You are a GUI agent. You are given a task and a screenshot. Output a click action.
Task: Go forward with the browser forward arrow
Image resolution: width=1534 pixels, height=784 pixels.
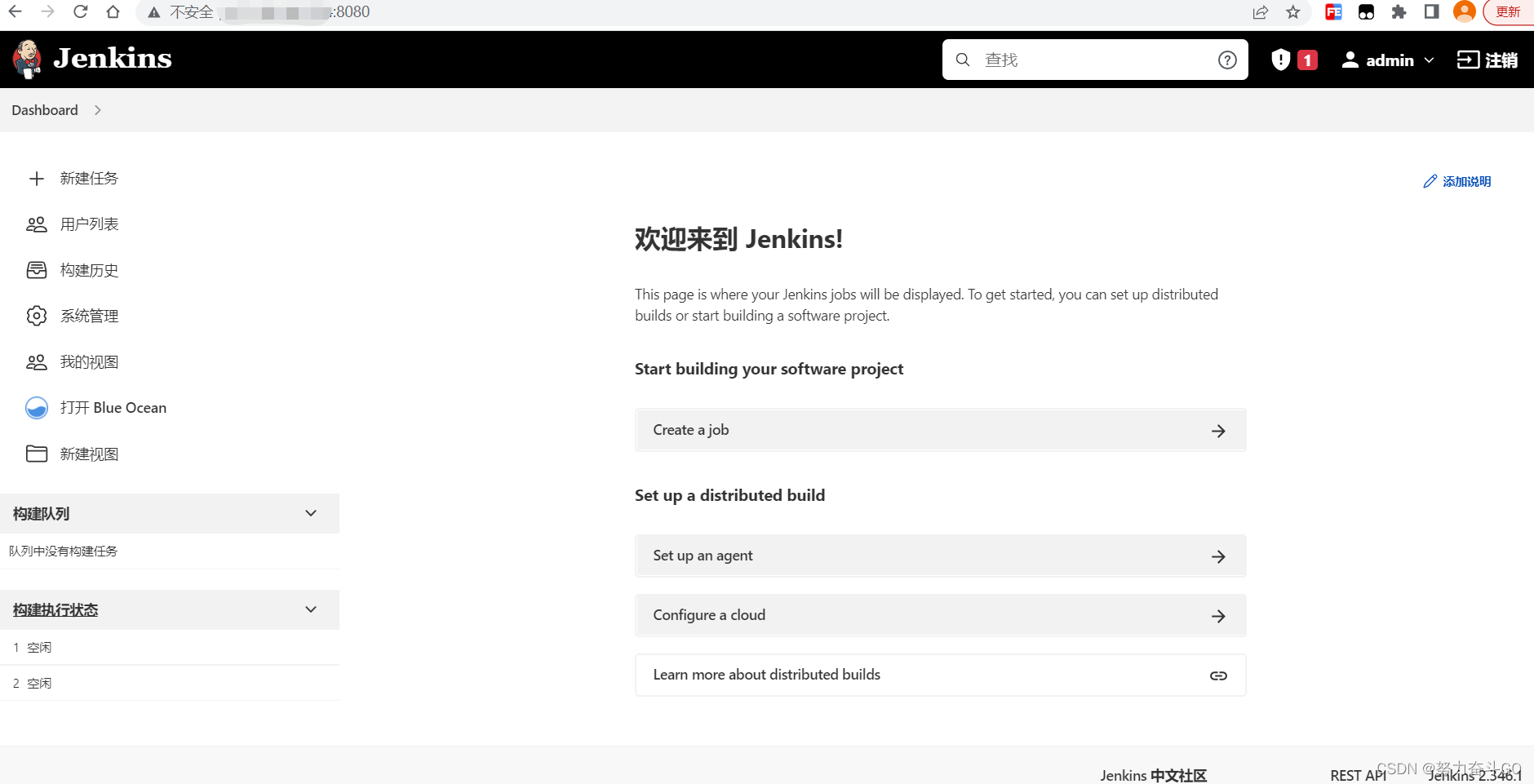pyautogui.click(x=47, y=11)
